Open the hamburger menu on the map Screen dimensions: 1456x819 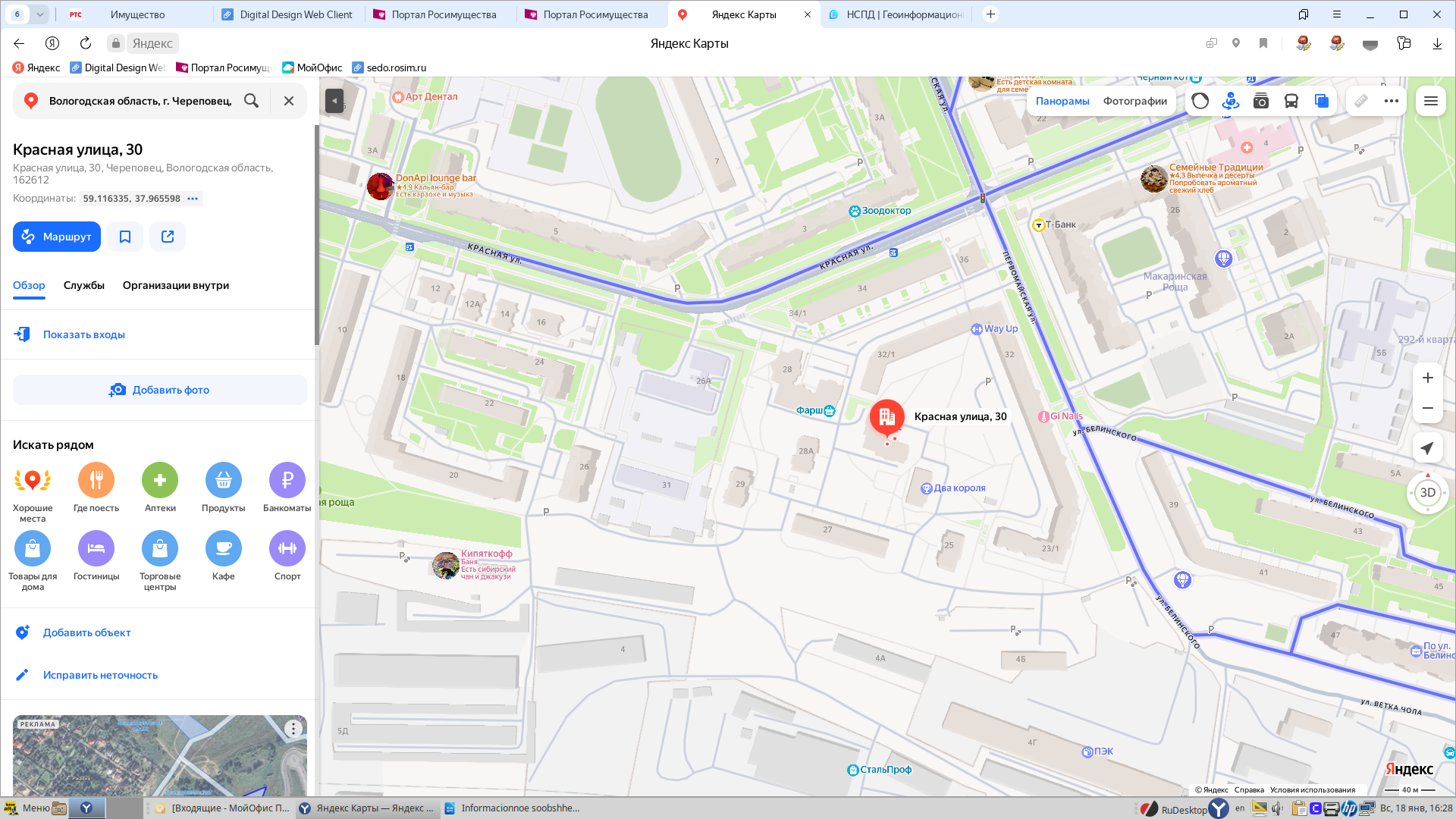pyautogui.click(x=1431, y=101)
